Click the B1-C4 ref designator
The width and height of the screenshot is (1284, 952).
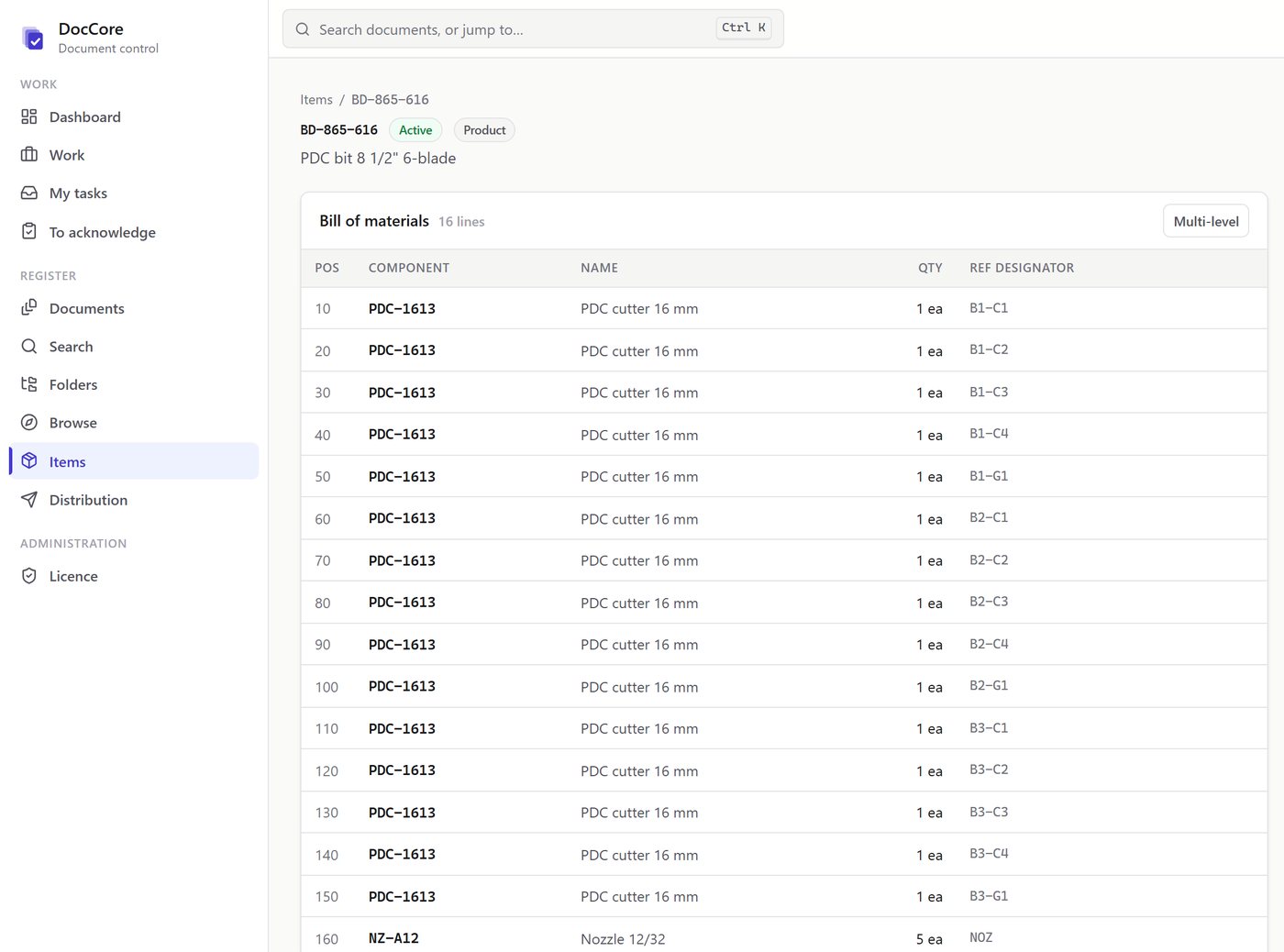pyautogui.click(x=989, y=434)
